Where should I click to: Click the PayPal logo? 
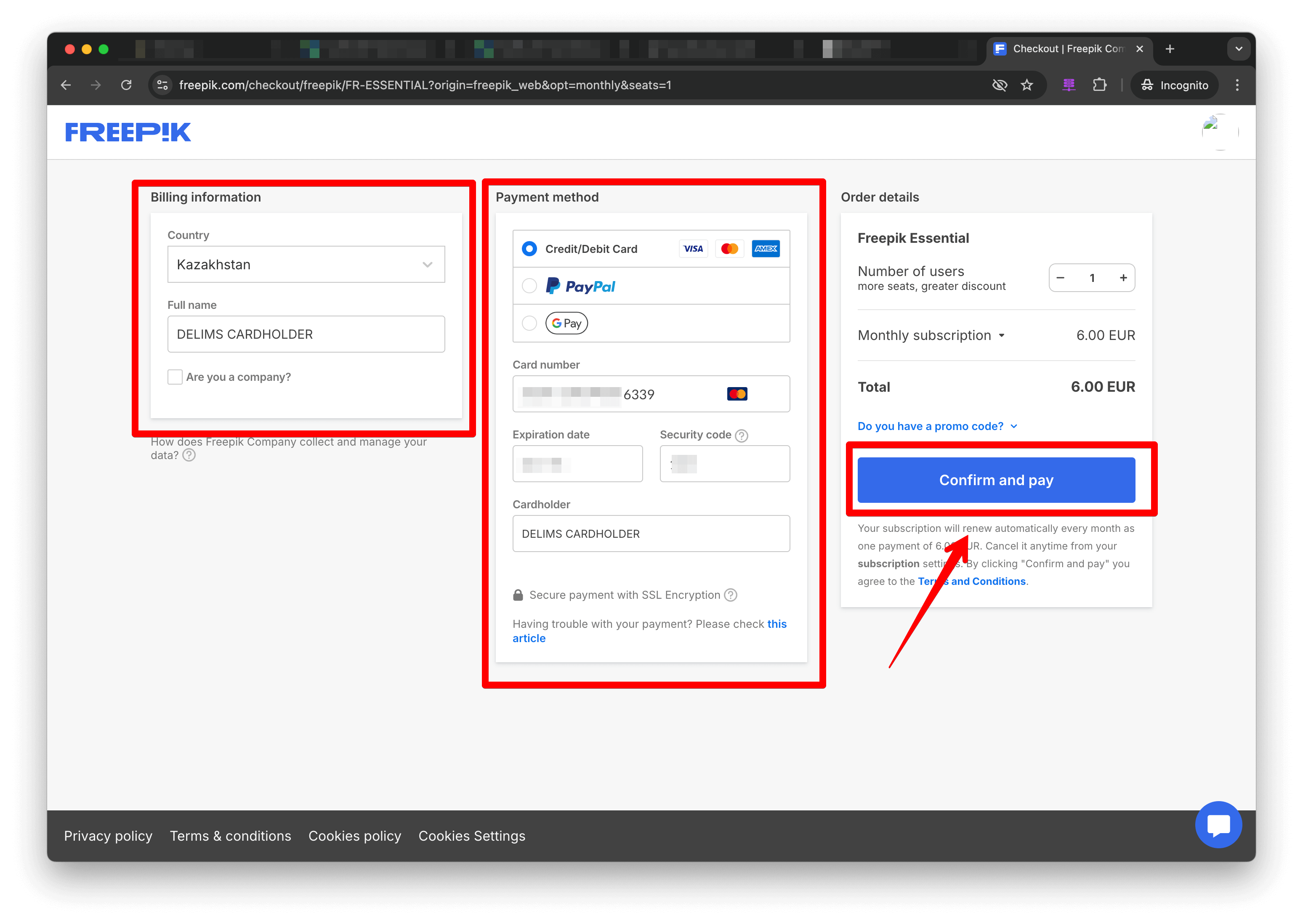coord(580,286)
